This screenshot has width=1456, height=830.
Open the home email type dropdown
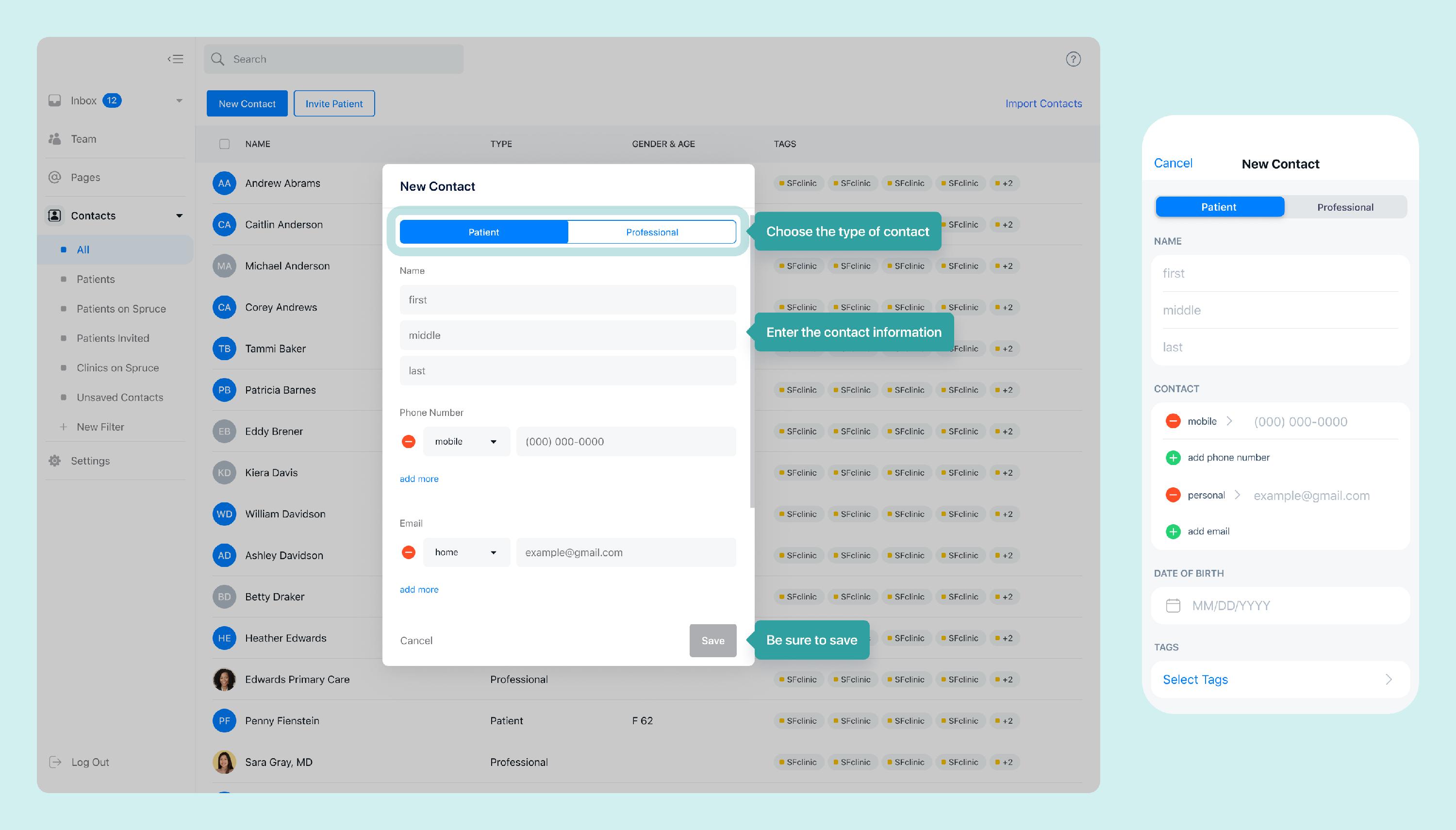tap(466, 552)
